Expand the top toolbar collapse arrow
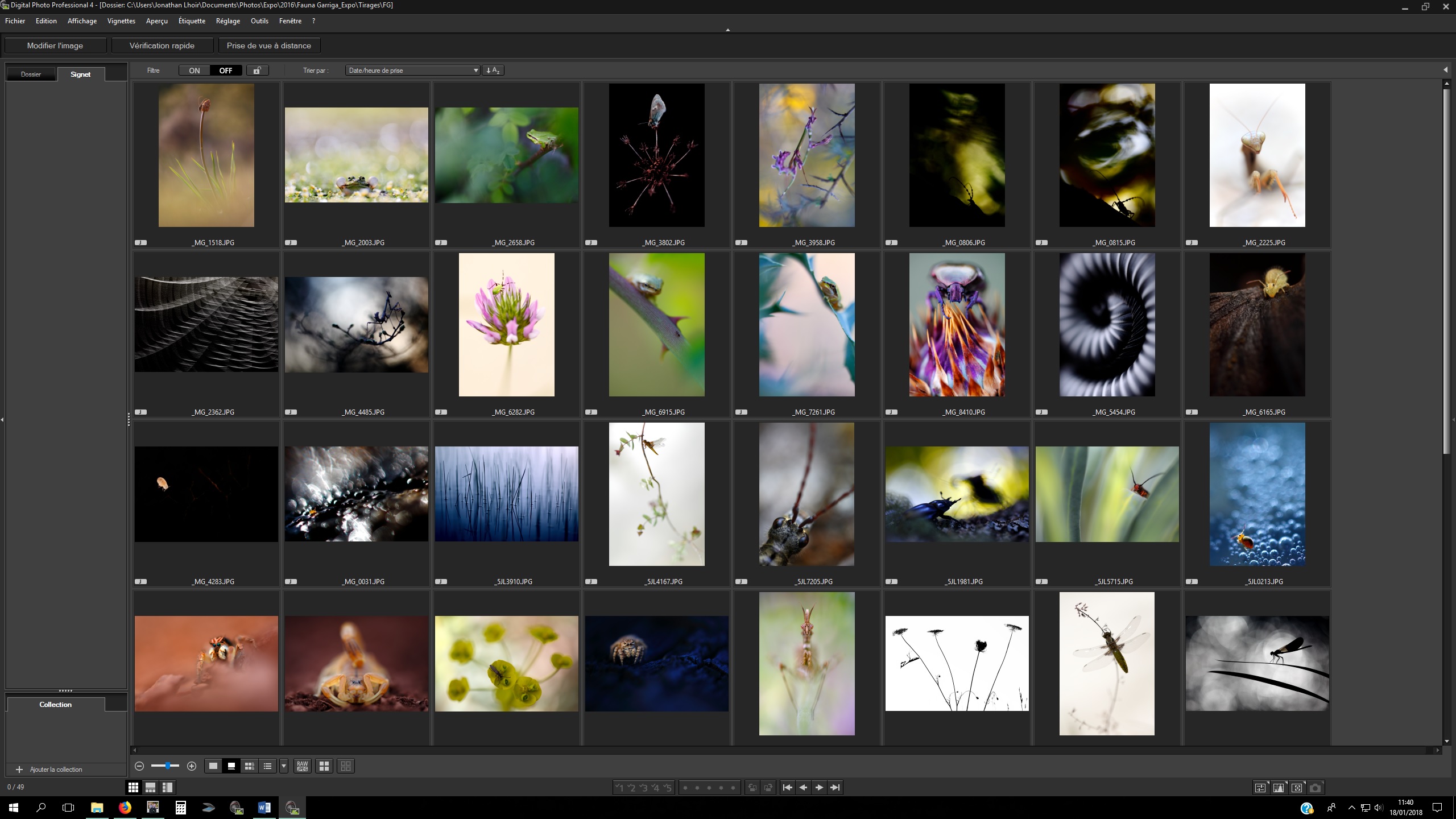Viewport: 1456px width, 819px height. click(x=728, y=30)
